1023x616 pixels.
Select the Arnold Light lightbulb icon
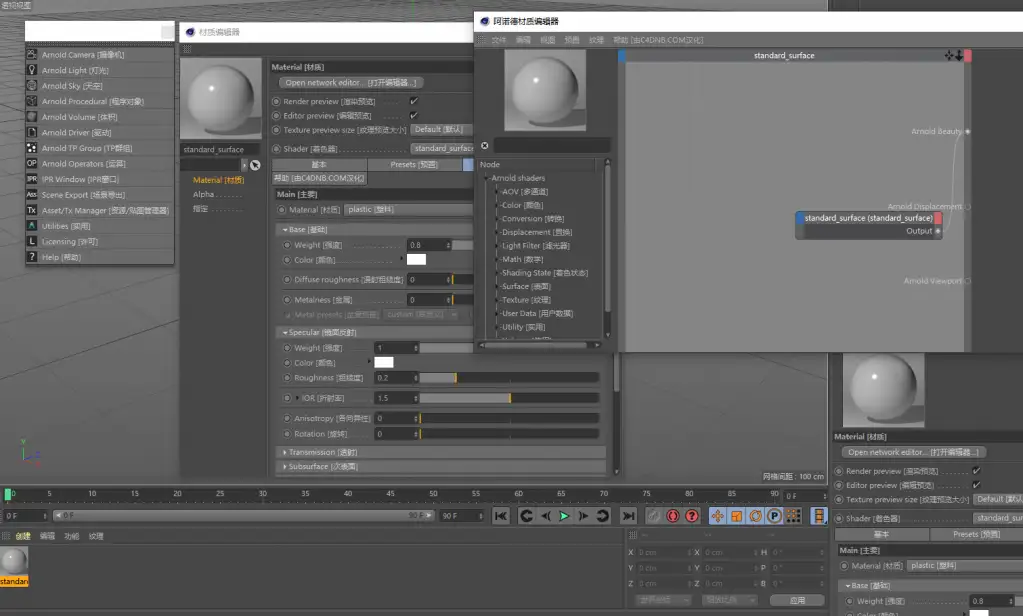pyautogui.click(x=31, y=70)
